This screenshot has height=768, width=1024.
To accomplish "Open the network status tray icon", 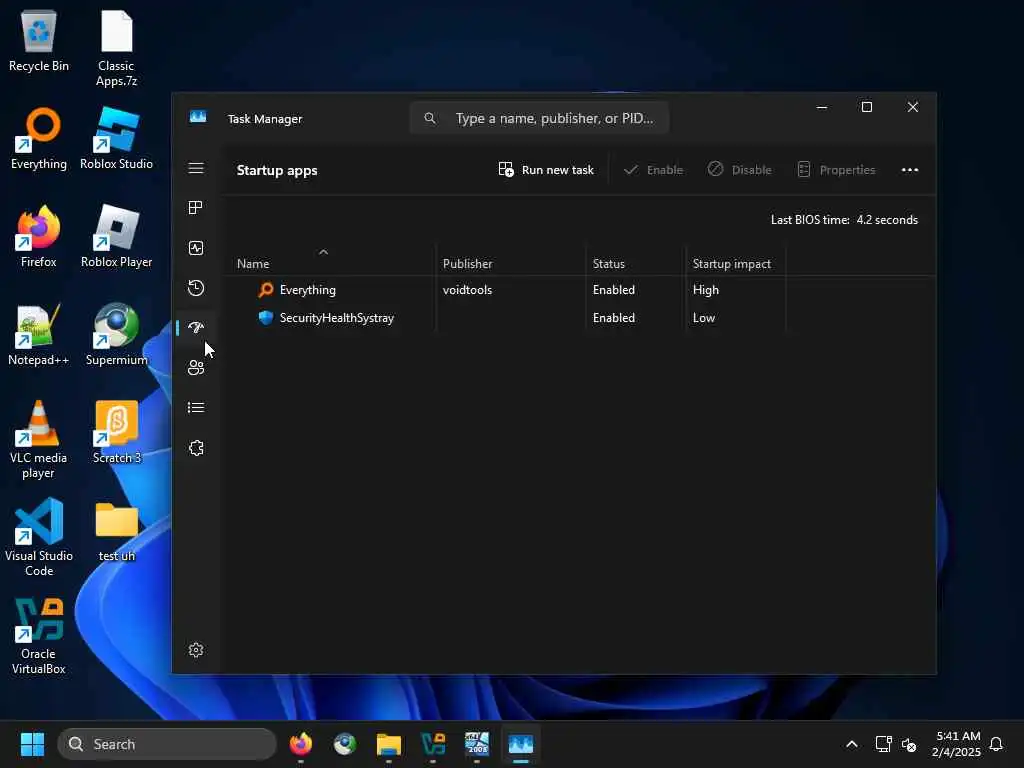I will tap(883, 744).
